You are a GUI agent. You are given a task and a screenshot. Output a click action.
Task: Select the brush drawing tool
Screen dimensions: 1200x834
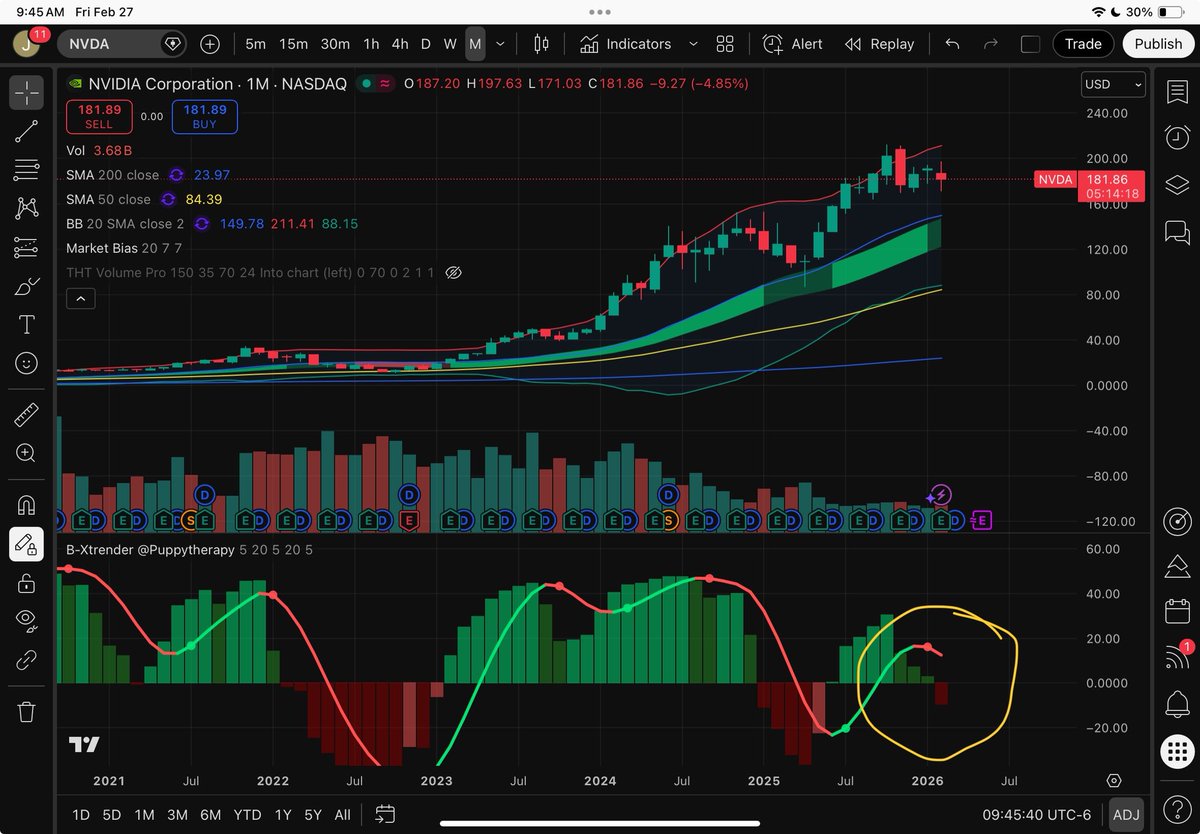coord(27,286)
